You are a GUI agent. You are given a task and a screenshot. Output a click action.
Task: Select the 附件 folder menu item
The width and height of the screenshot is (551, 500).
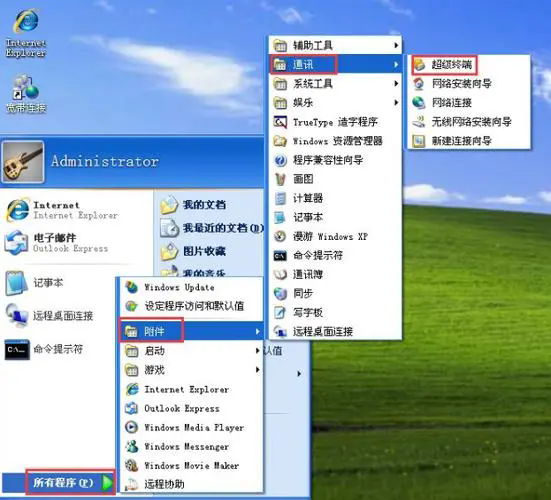(191, 331)
